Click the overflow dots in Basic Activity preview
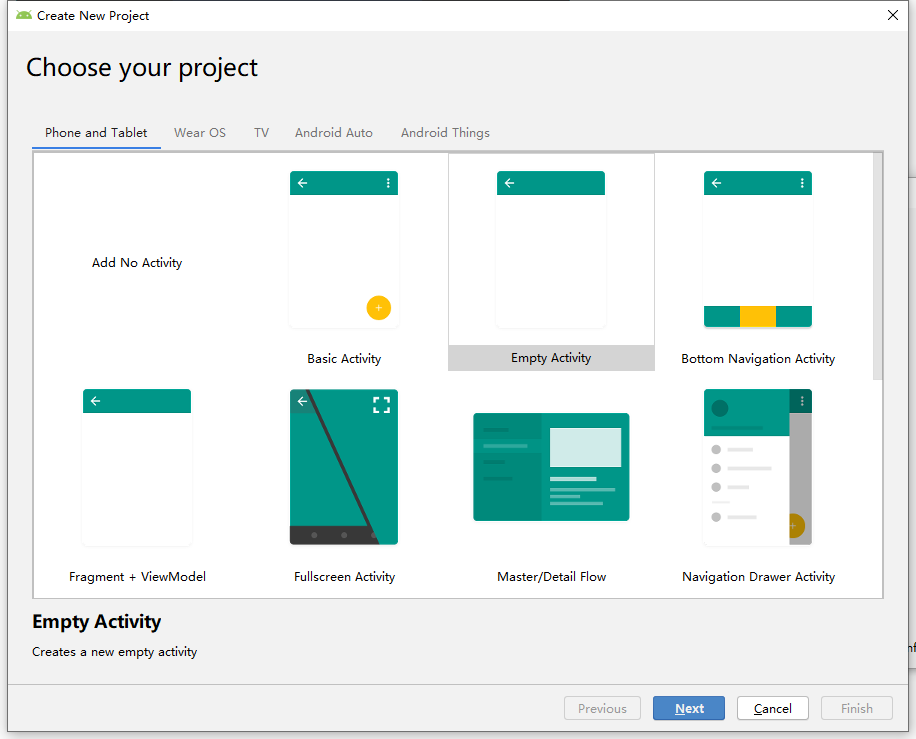Screen dimensions: 916x739 click(388, 183)
